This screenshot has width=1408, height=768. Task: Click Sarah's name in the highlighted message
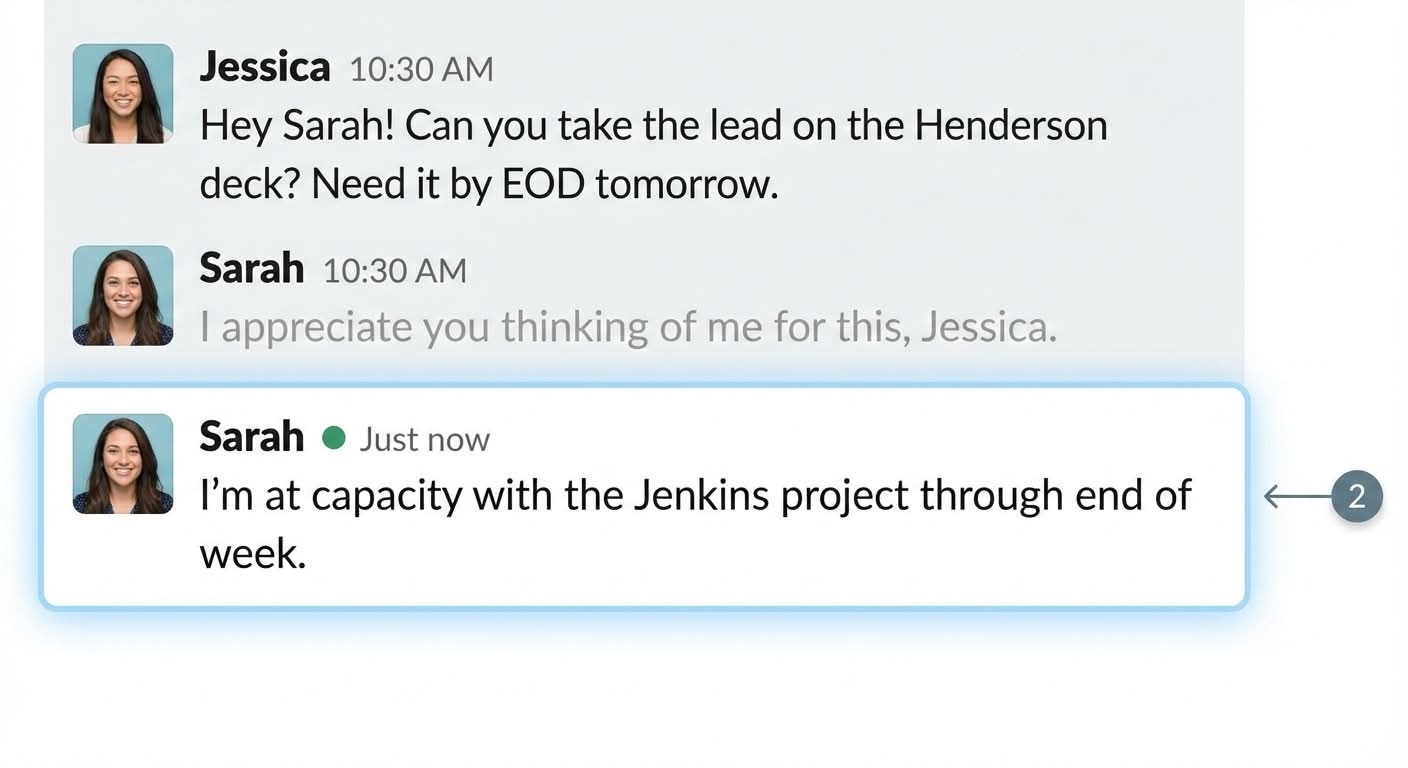(x=251, y=437)
